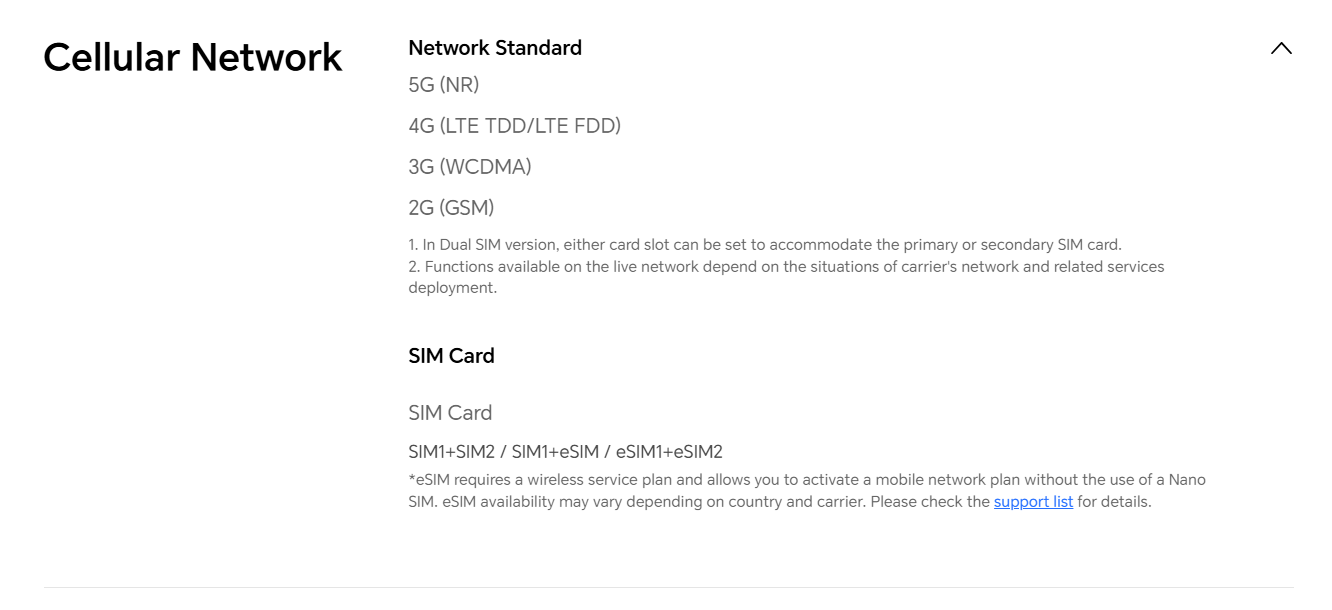
Task: Click the grey SIM Card label
Action: click(x=450, y=413)
